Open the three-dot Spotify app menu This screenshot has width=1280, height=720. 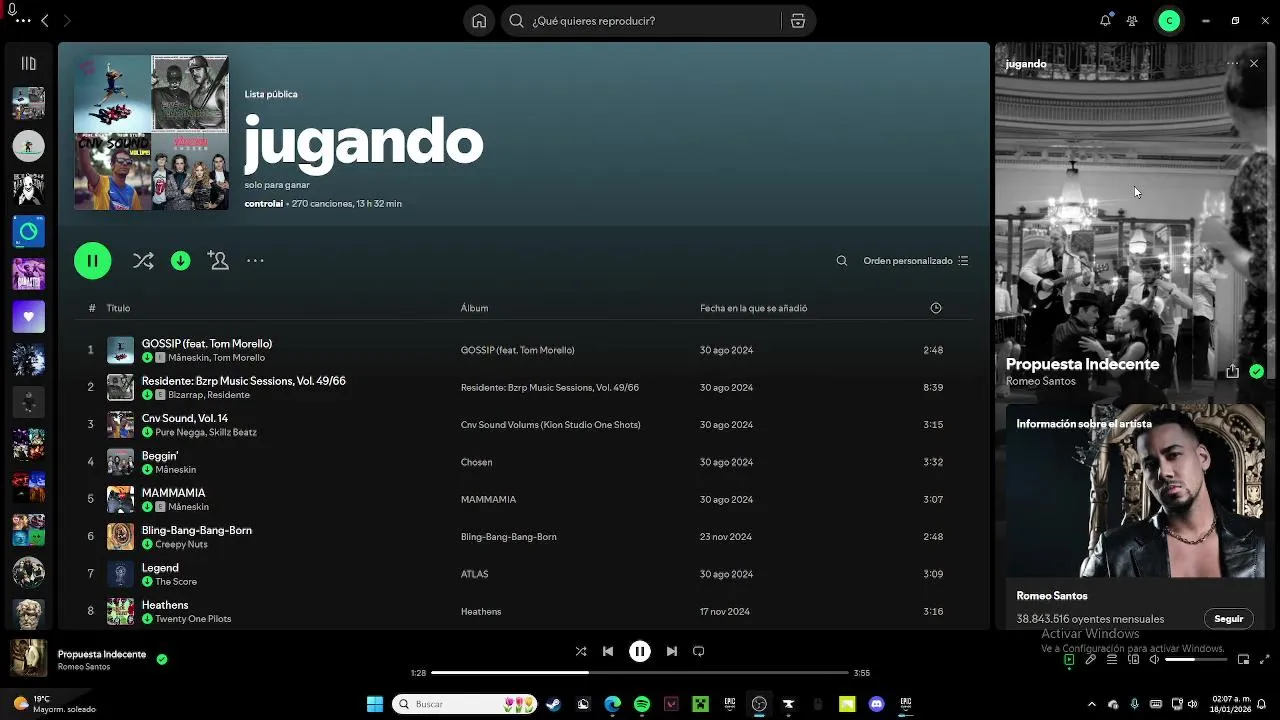(22, 21)
